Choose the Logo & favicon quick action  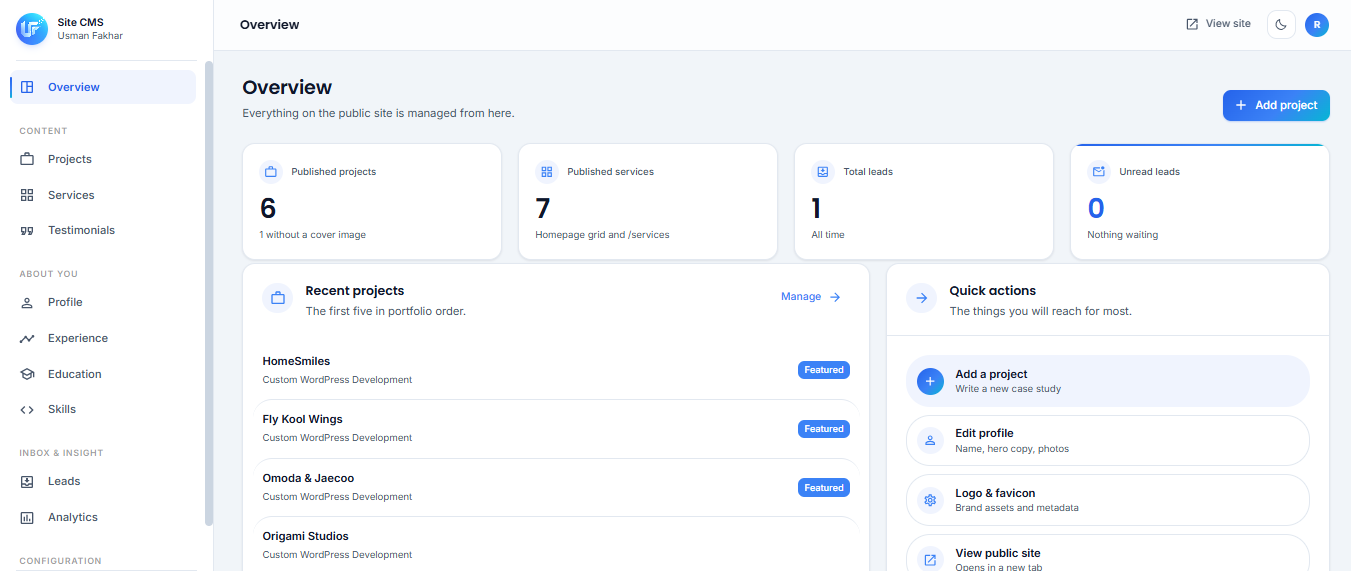(x=1108, y=500)
